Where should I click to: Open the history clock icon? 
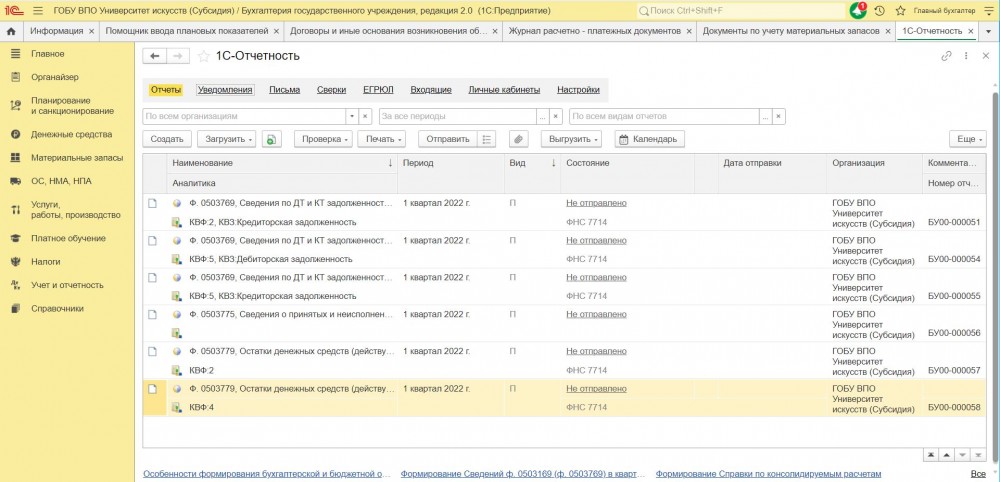[x=879, y=10]
